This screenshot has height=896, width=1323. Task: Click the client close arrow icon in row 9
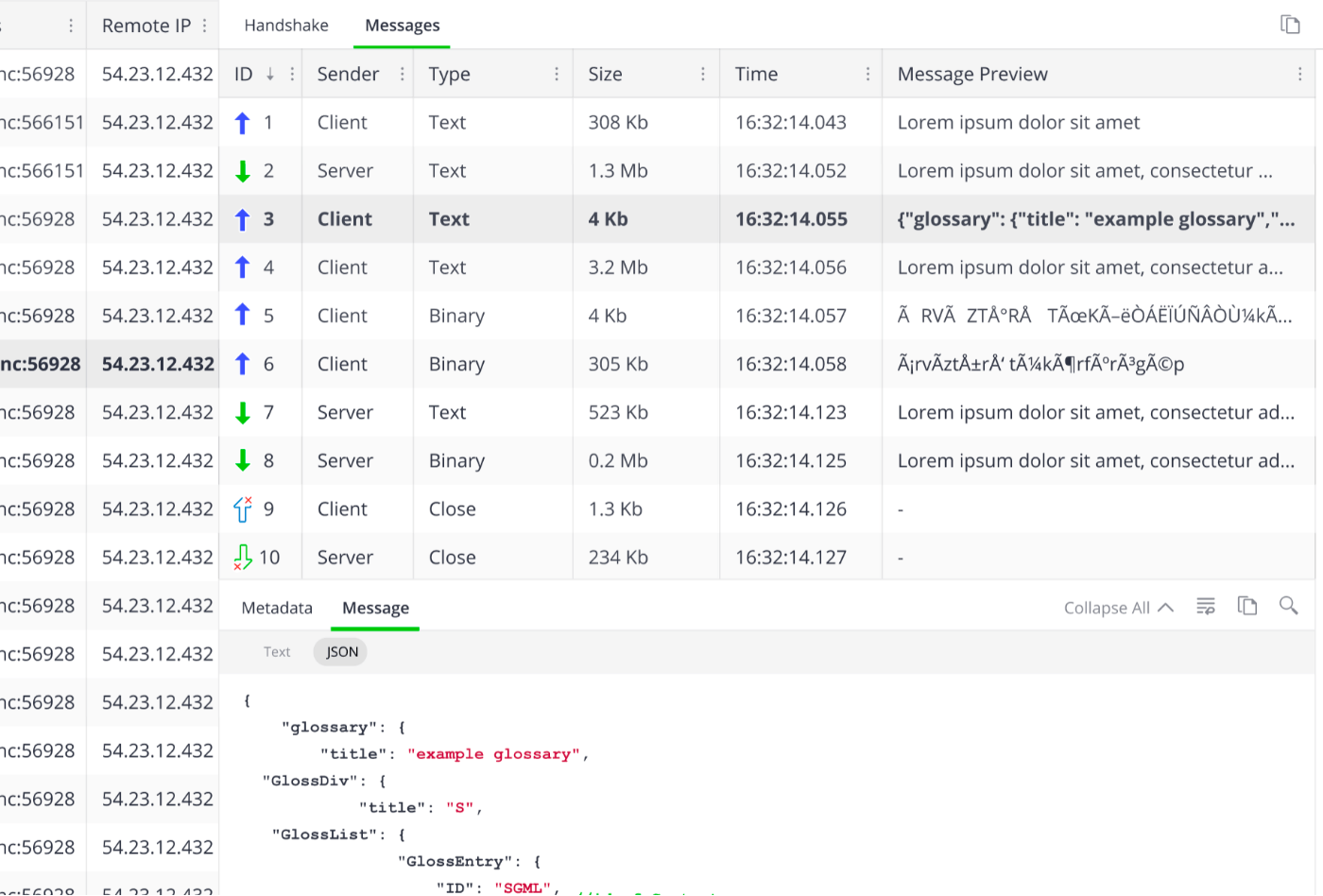[x=242, y=509]
